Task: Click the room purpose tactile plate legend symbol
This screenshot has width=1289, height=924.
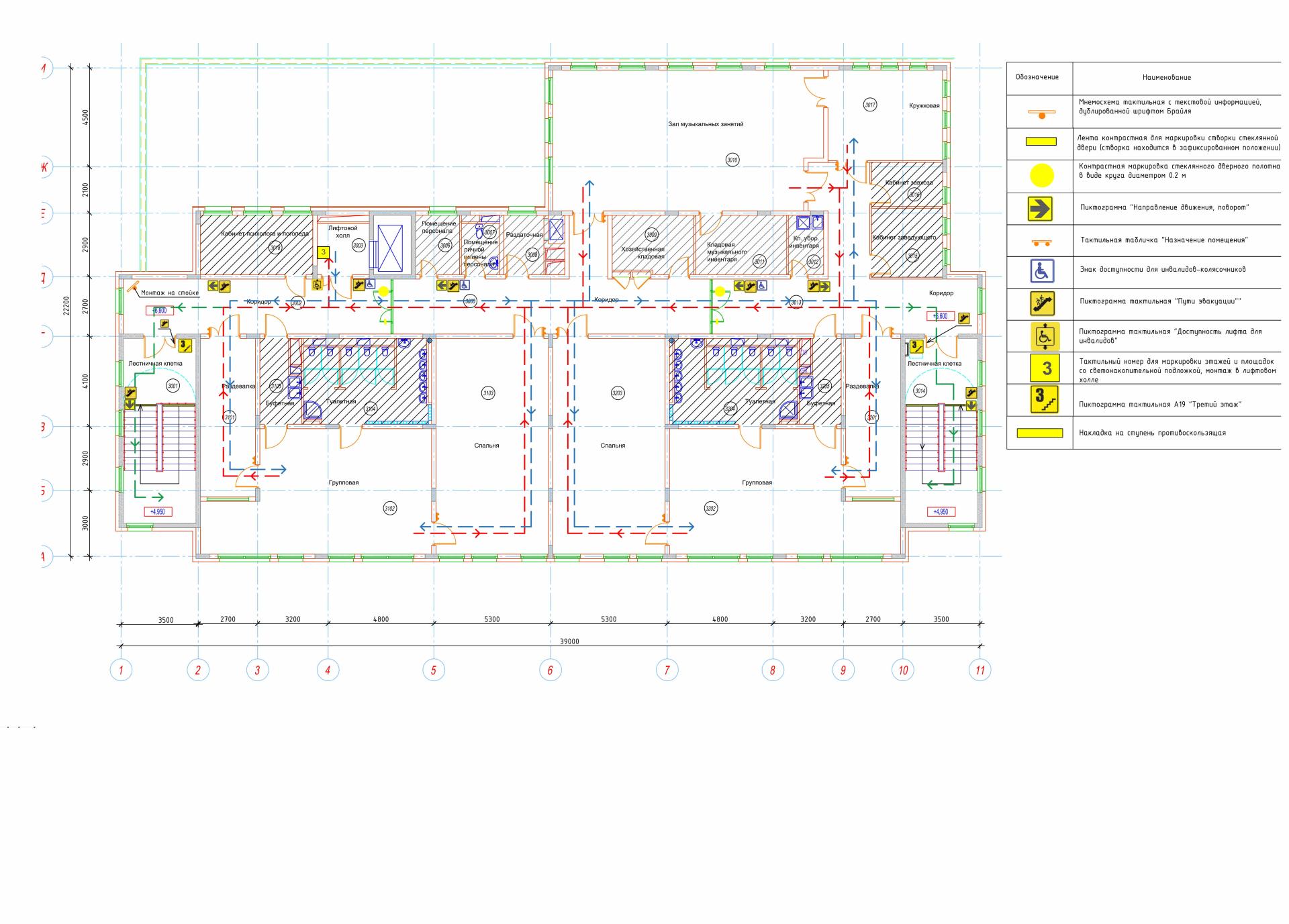Action: [x=1041, y=242]
